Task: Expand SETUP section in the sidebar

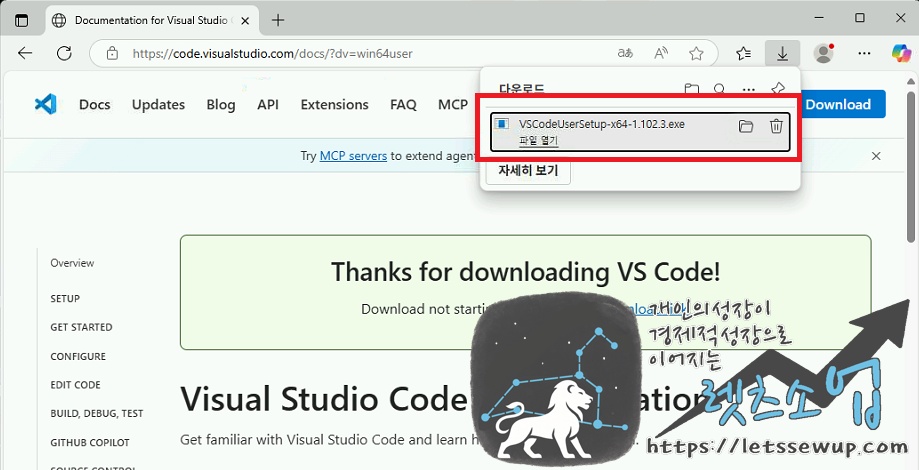Action: pos(65,298)
